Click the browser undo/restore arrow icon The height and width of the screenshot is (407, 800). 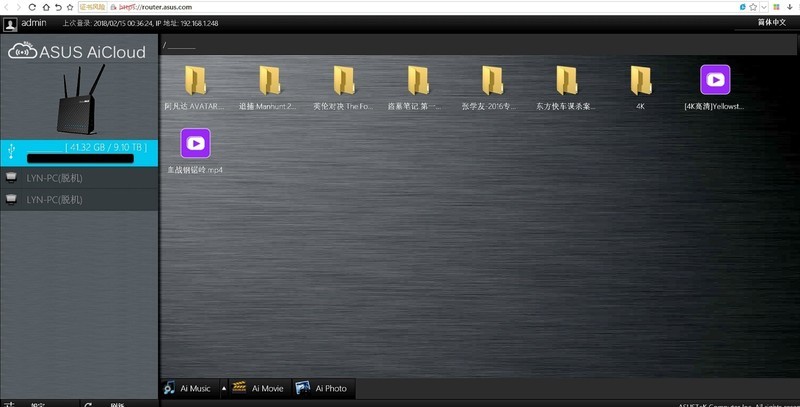(x=58, y=7)
